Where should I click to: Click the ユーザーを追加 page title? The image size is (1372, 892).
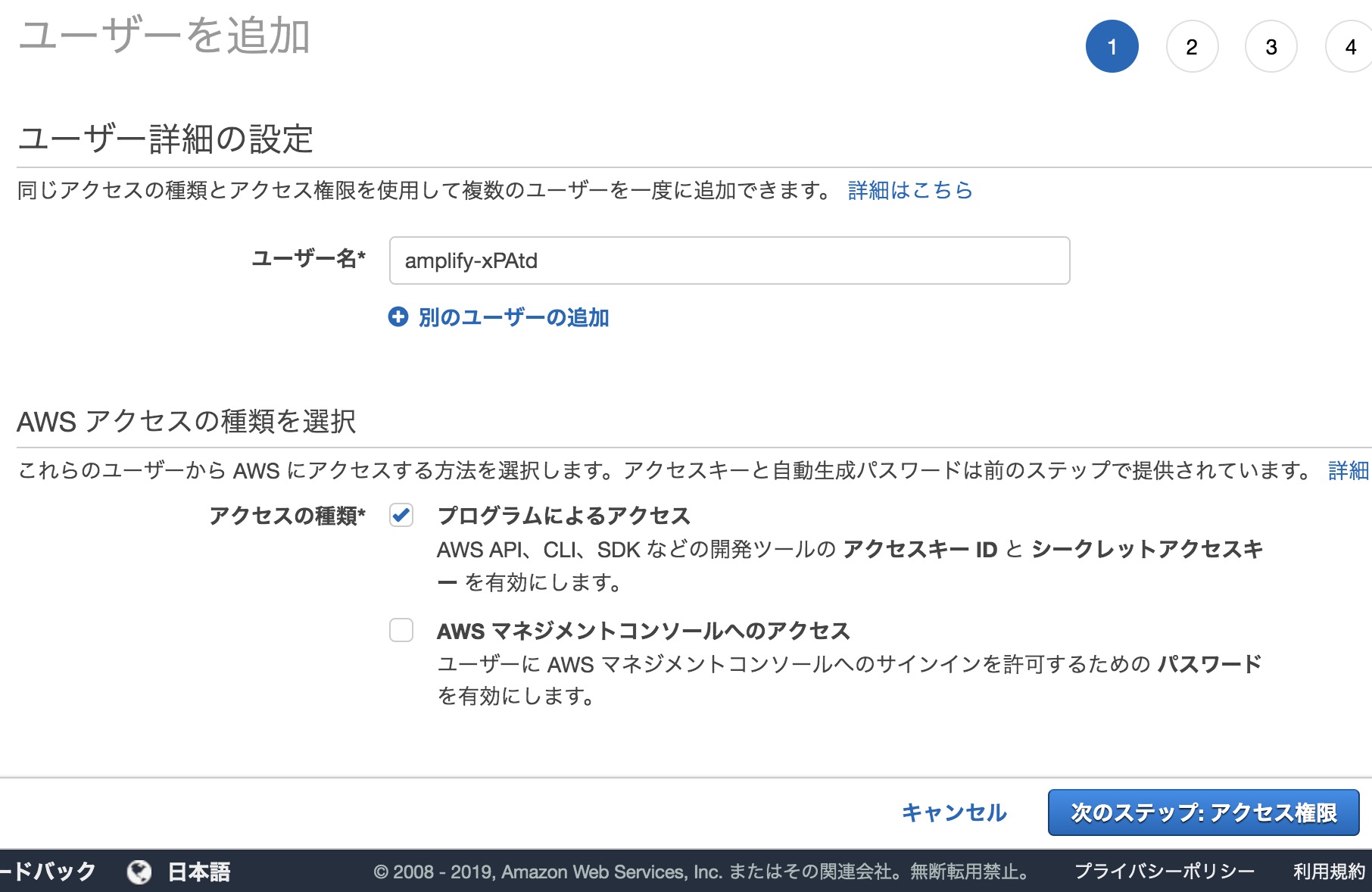pos(164,36)
